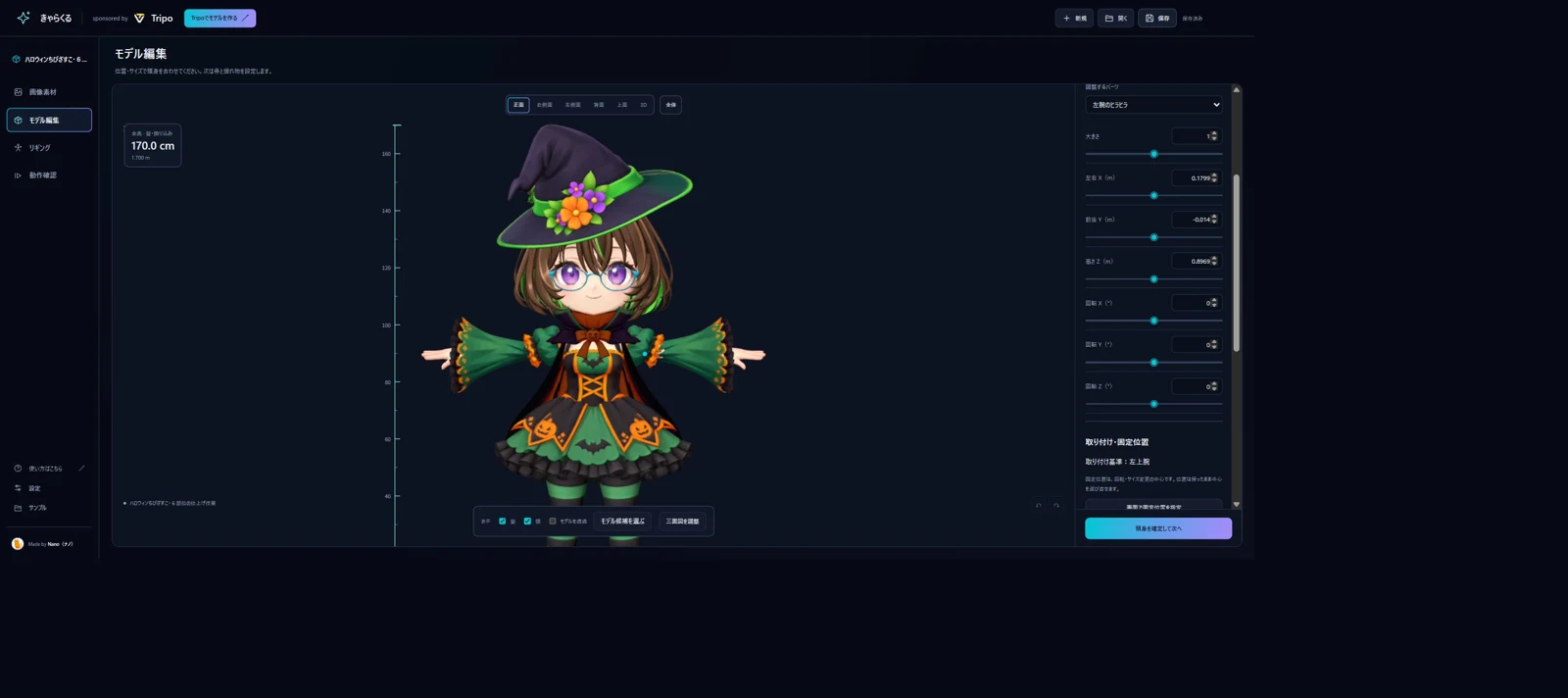Click the サンプル folder icon
This screenshot has height=698, width=1568.
pos(18,508)
